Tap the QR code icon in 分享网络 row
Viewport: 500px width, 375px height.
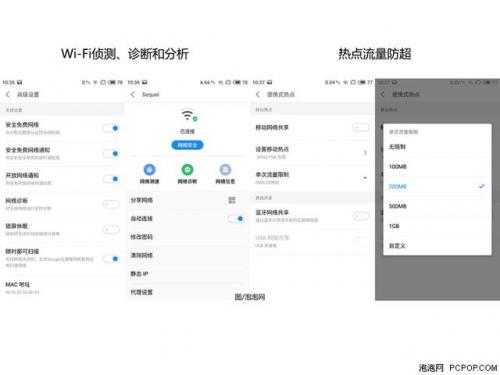(x=232, y=200)
